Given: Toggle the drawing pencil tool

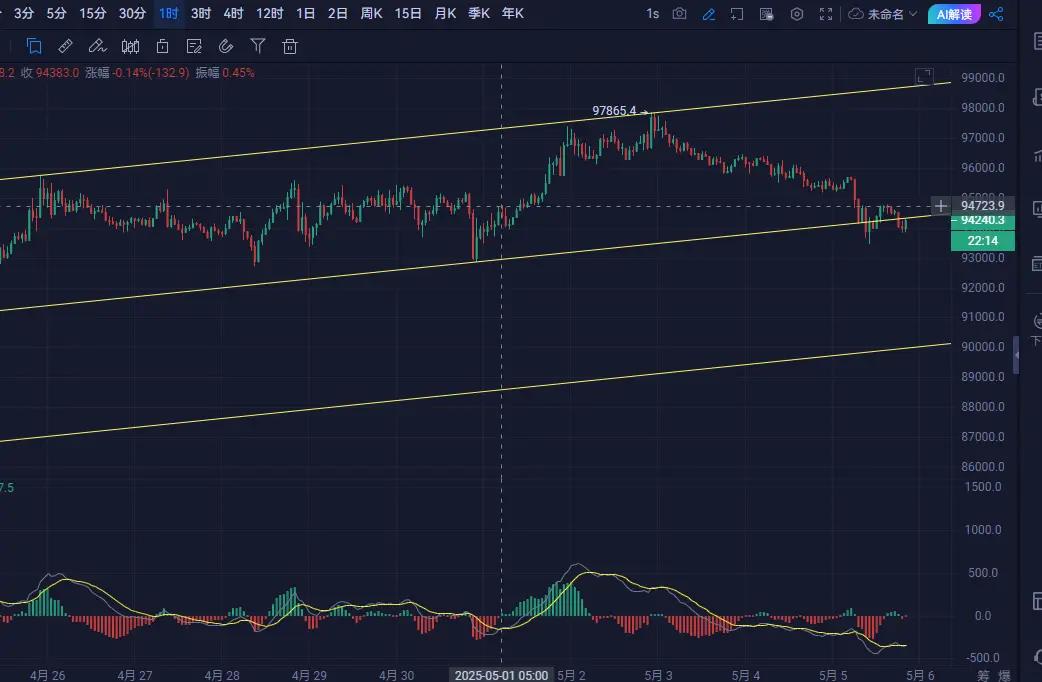Looking at the screenshot, I should coord(708,14).
